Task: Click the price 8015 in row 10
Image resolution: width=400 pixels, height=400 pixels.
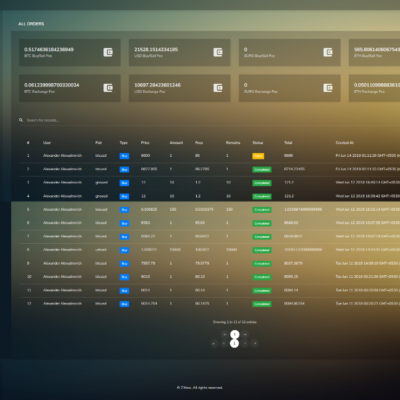Action: [145, 277]
